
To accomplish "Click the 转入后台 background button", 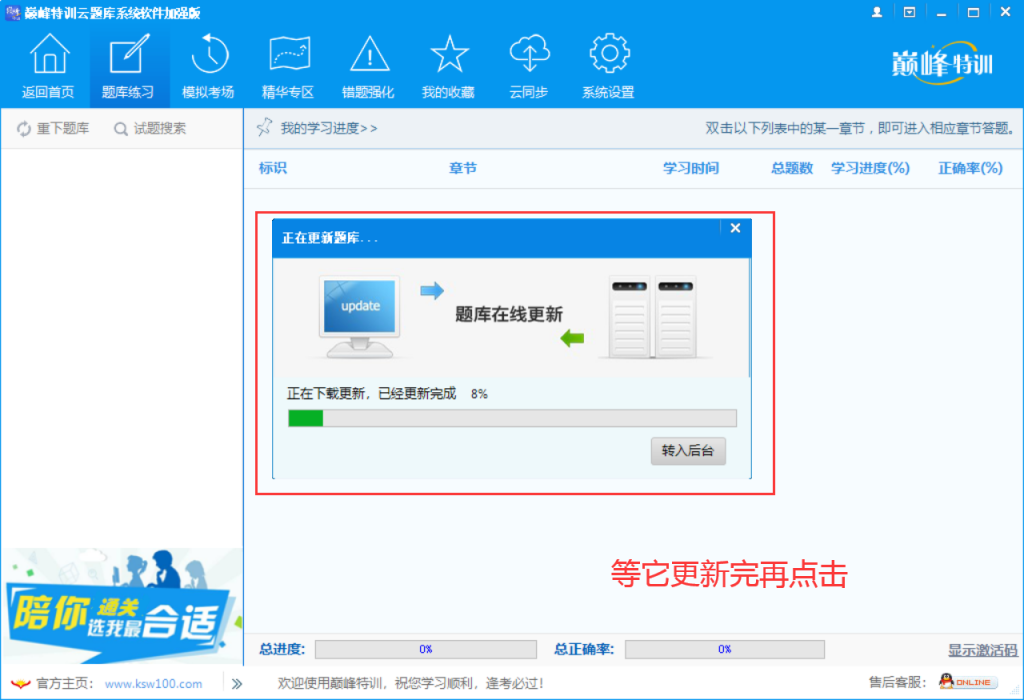I will tap(688, 451).
